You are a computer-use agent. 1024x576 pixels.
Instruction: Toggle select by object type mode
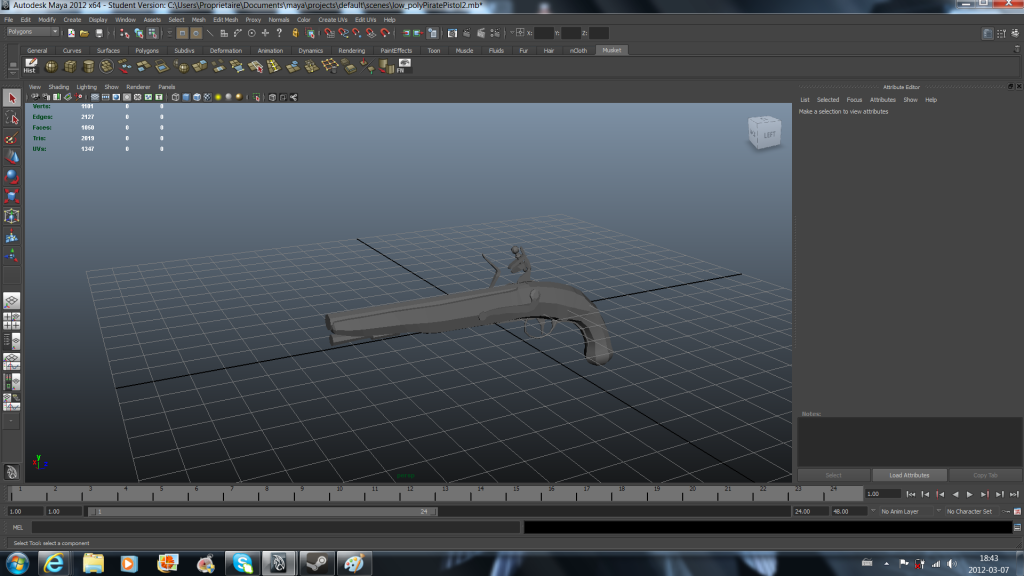point(138,33)
